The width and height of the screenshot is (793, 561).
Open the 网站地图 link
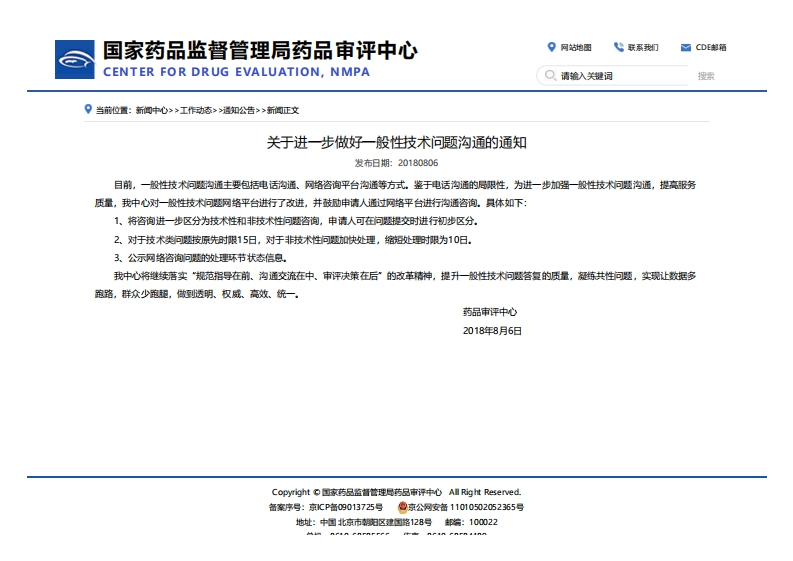(x=576, y=48)
